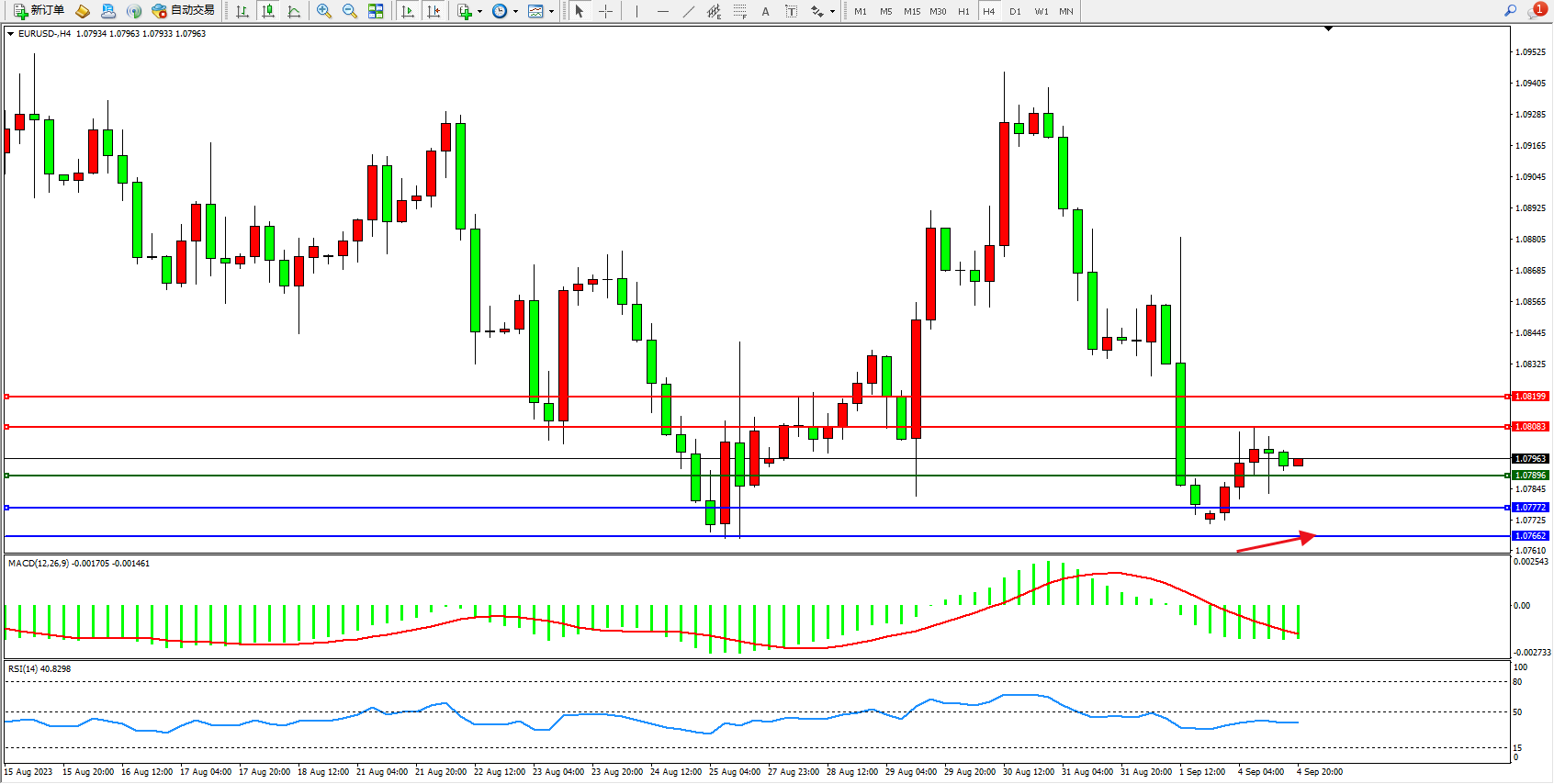Zoom out of the chart

pos(350,11)
